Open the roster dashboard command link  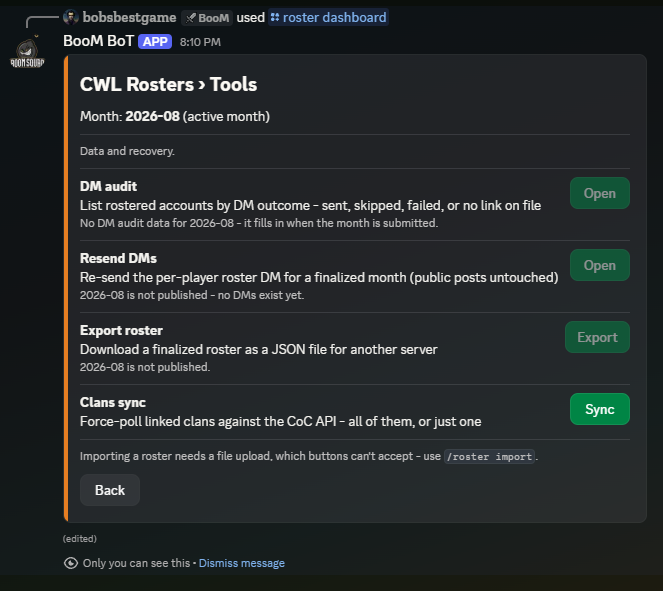[x=328, y=17]
